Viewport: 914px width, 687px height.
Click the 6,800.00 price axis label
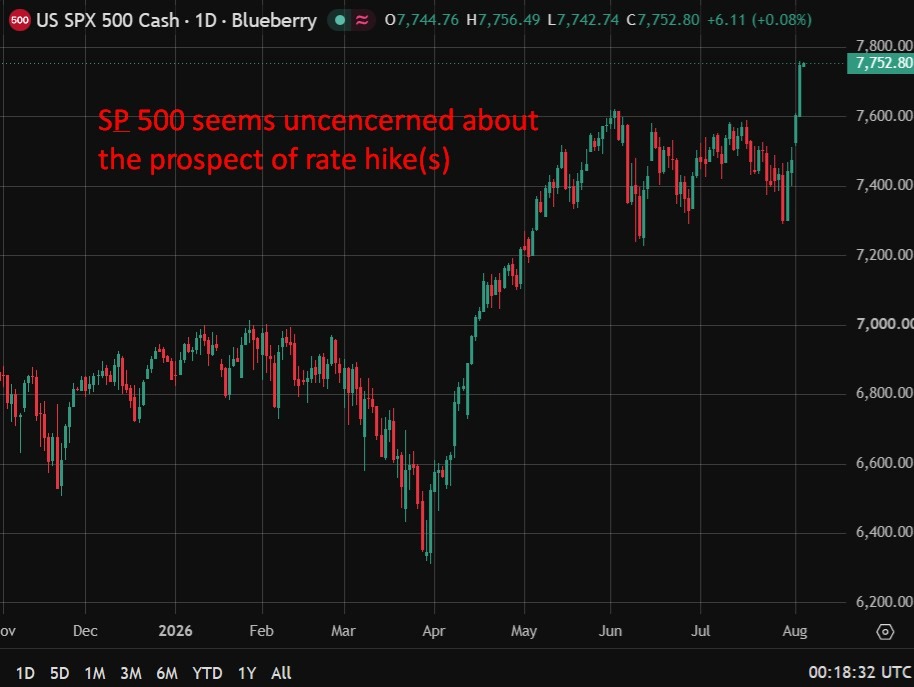(884, 393)
